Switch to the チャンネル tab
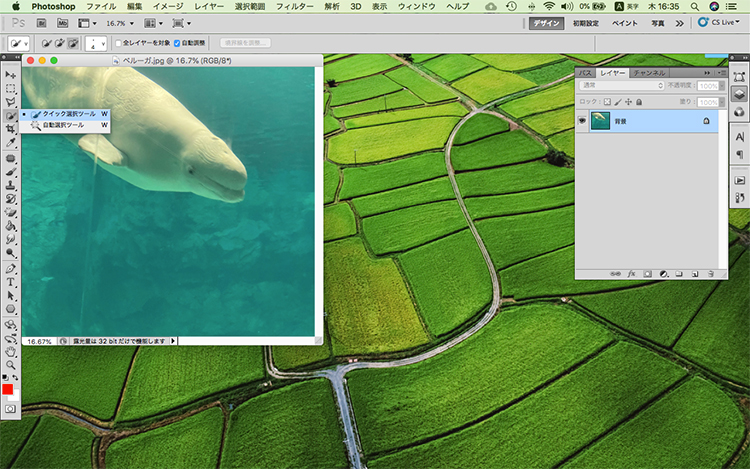This screenshot has width=750, height=469. (649, 73)
